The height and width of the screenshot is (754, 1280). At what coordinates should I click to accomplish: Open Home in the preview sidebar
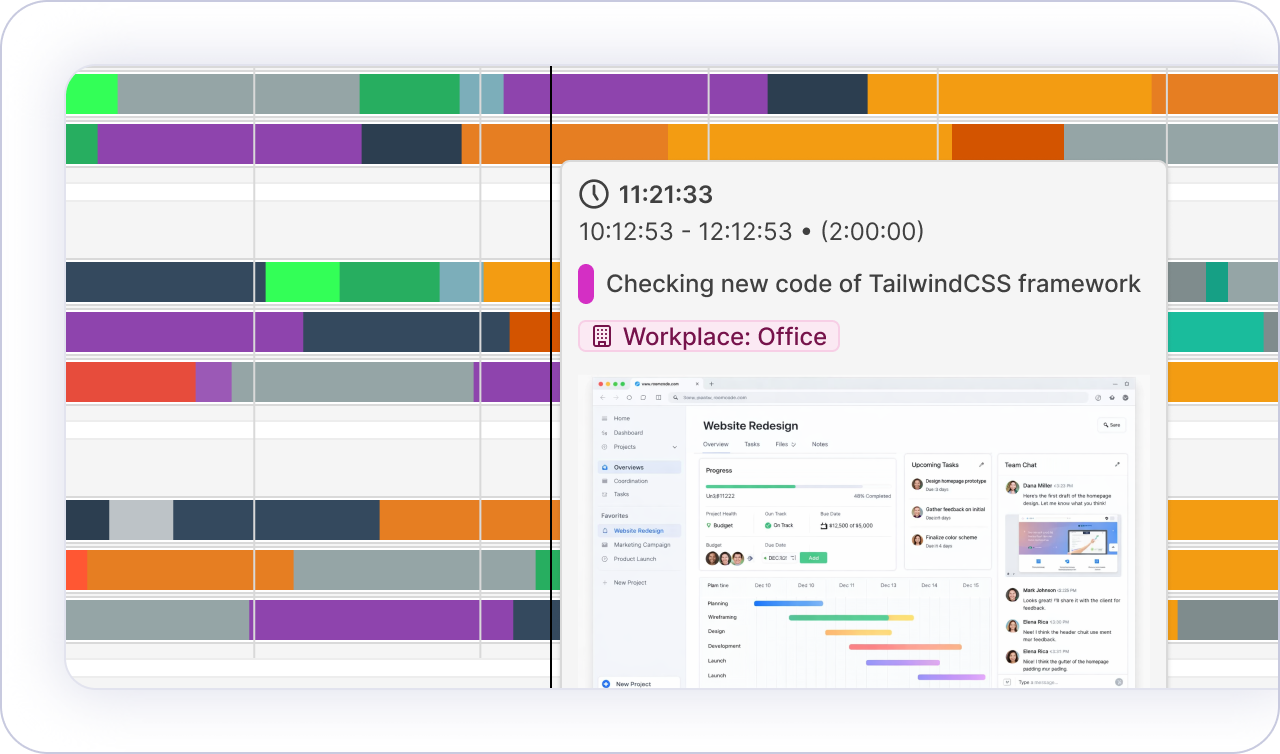coord(621,418)
